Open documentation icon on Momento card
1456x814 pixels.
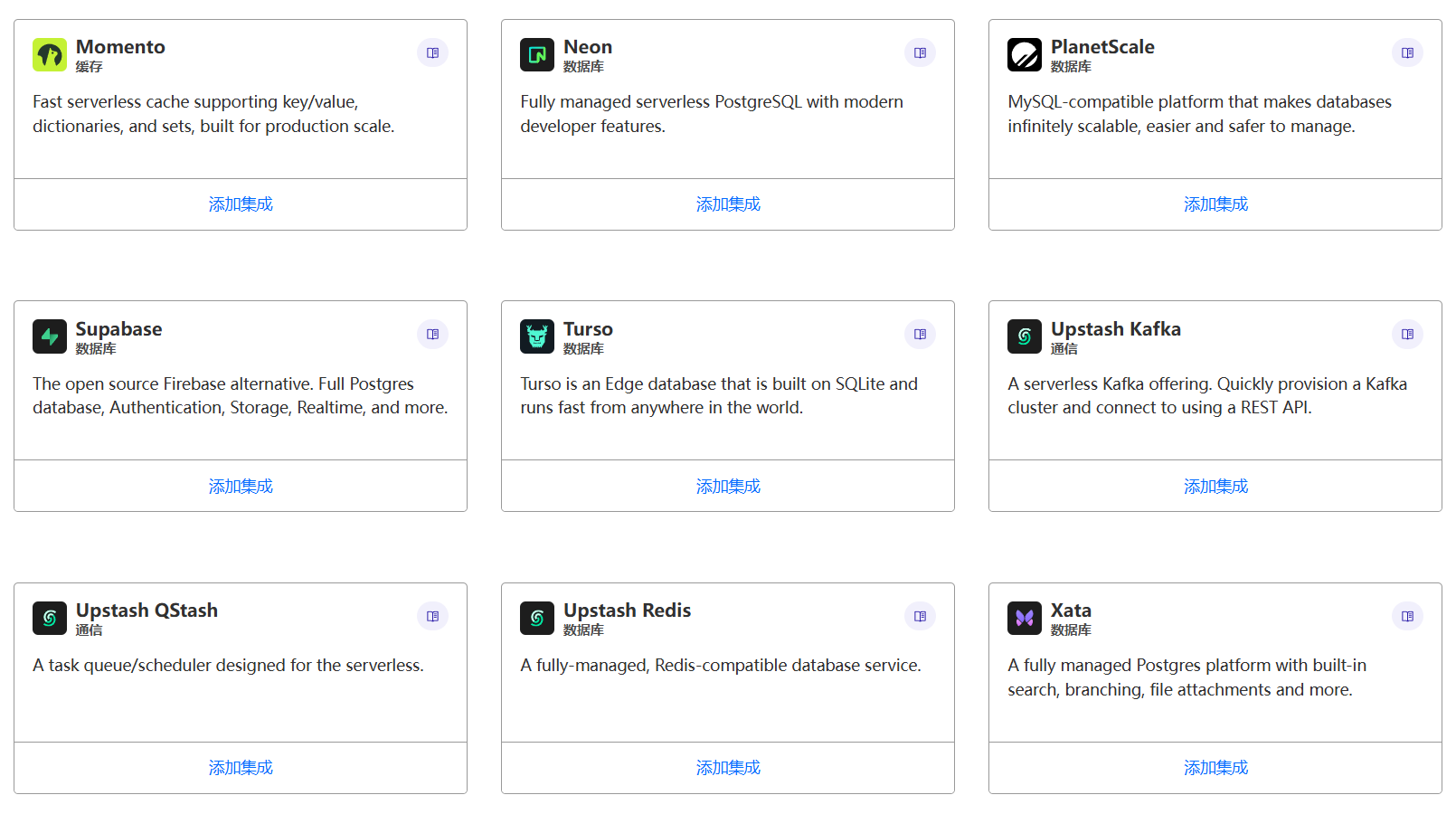(x=432, y=52)
